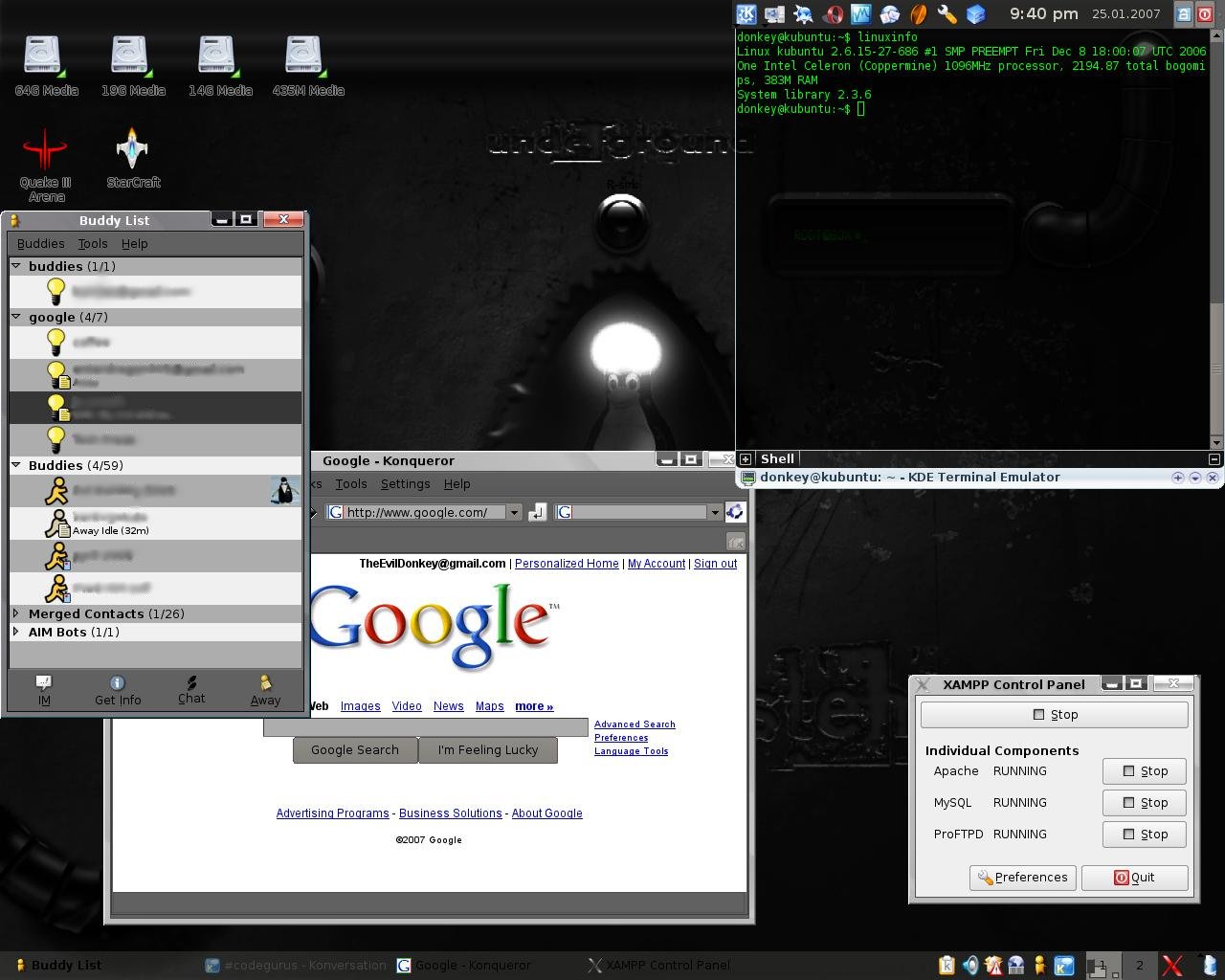Click new session icon beside Shell tab
The height and width of the screenshot is (980, 1225).
745,458
